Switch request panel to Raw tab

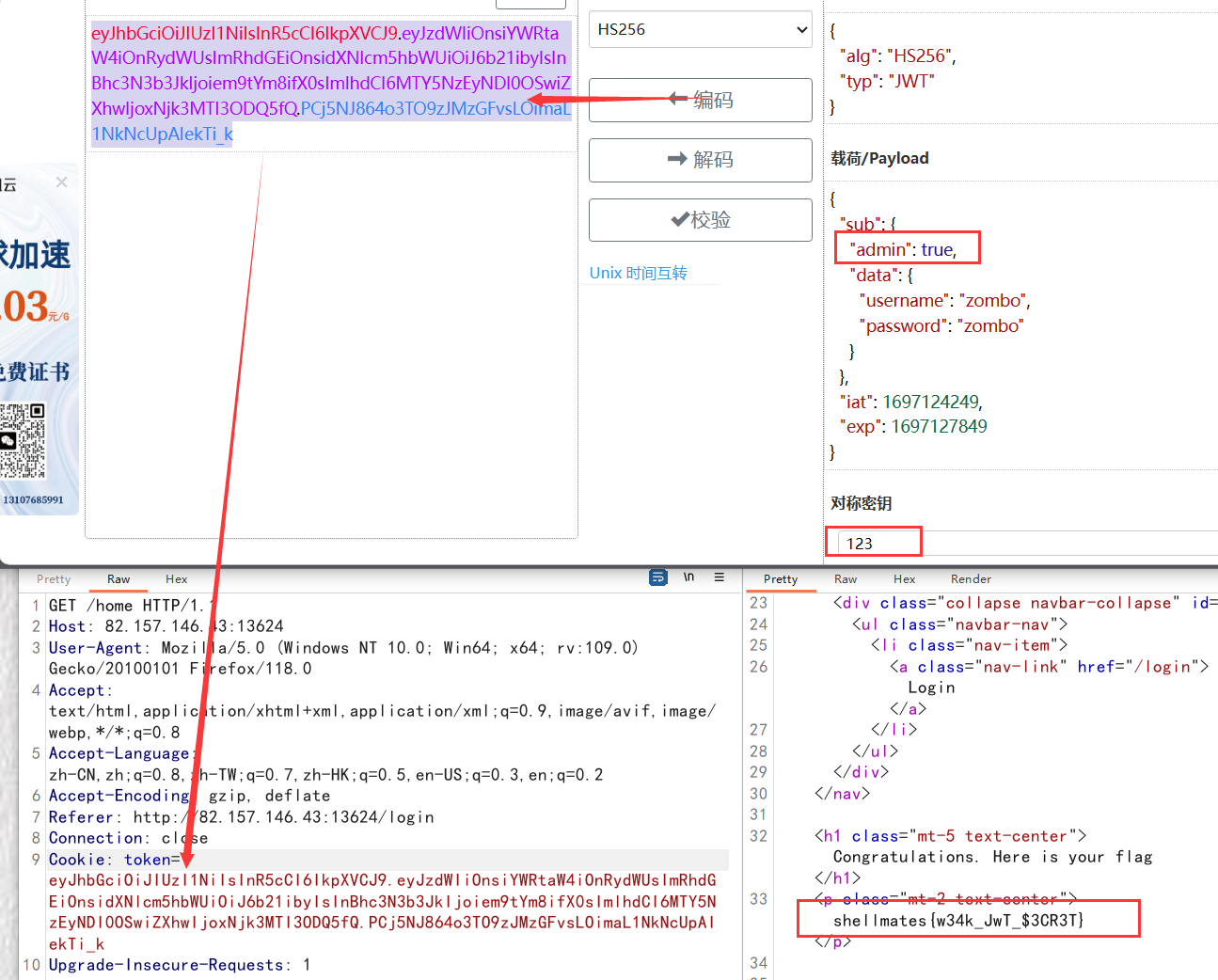119,579
